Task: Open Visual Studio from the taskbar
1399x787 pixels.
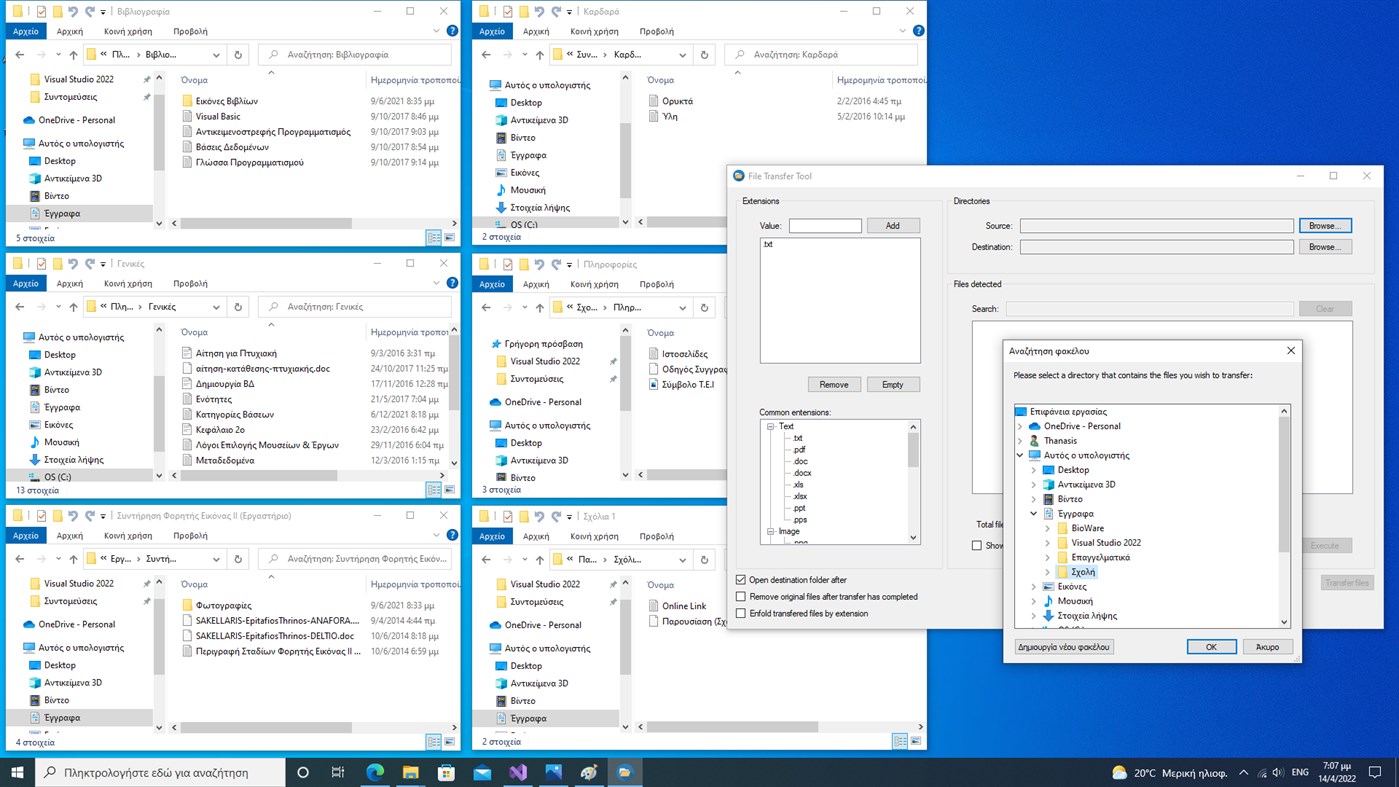Action: click(518, 772)
